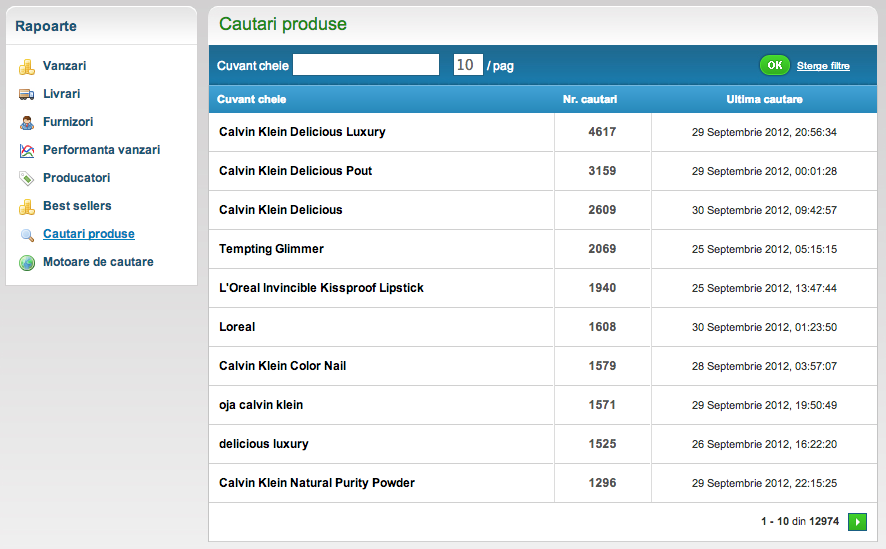Click date 30 Septembrie 2012, 09:42:57
886x549 pixels.
(x=765, y=210)
